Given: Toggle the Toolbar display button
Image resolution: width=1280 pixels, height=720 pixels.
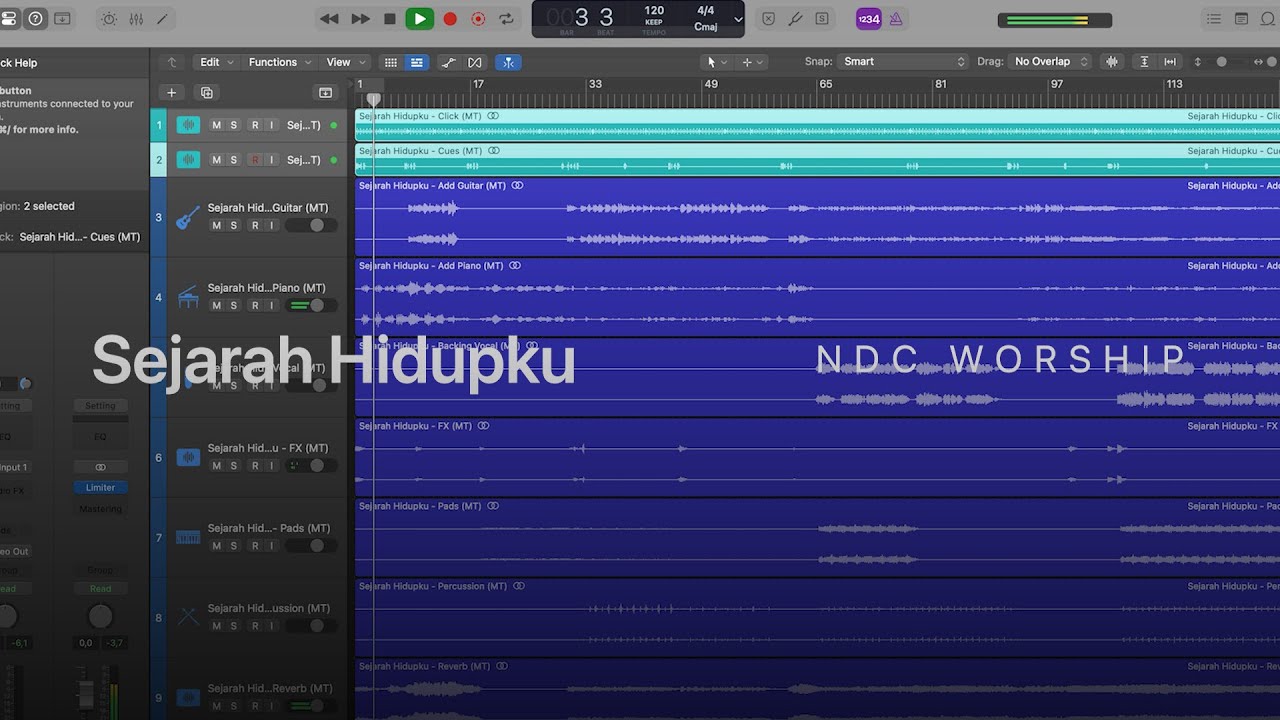Looking at the screenshot, I should (x=62, y=18).
